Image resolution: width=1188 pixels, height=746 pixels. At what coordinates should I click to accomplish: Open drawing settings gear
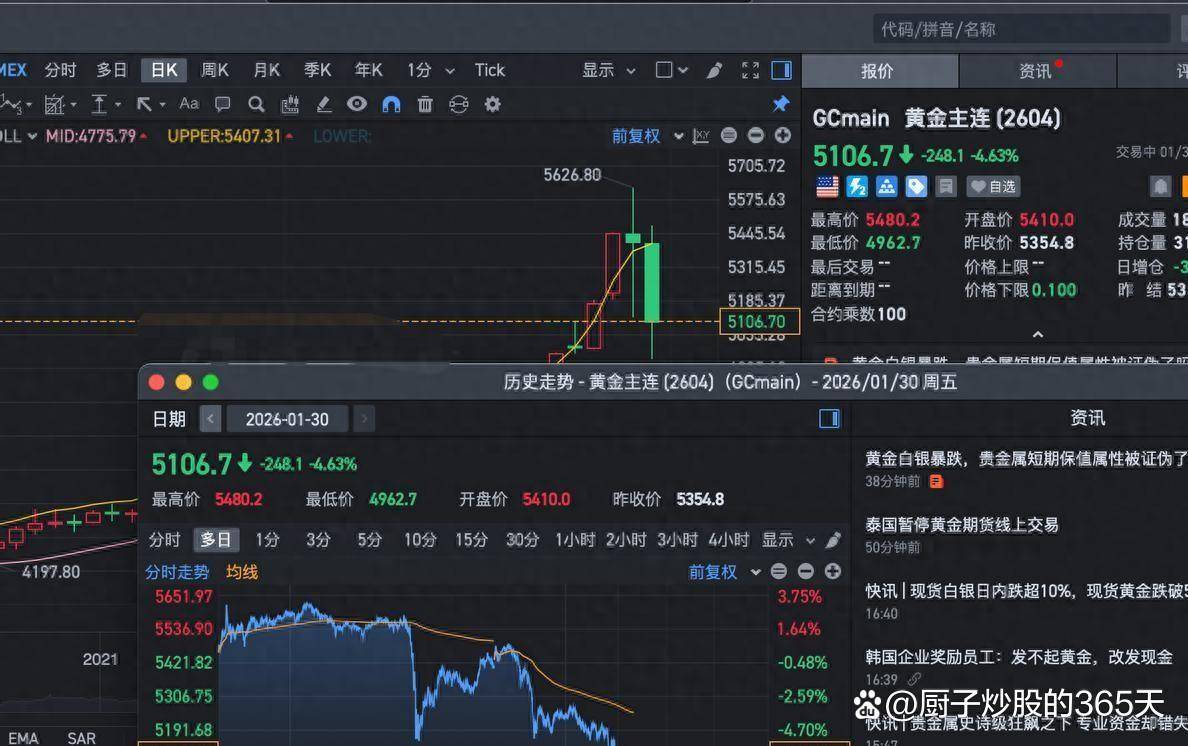pos(492,105)
